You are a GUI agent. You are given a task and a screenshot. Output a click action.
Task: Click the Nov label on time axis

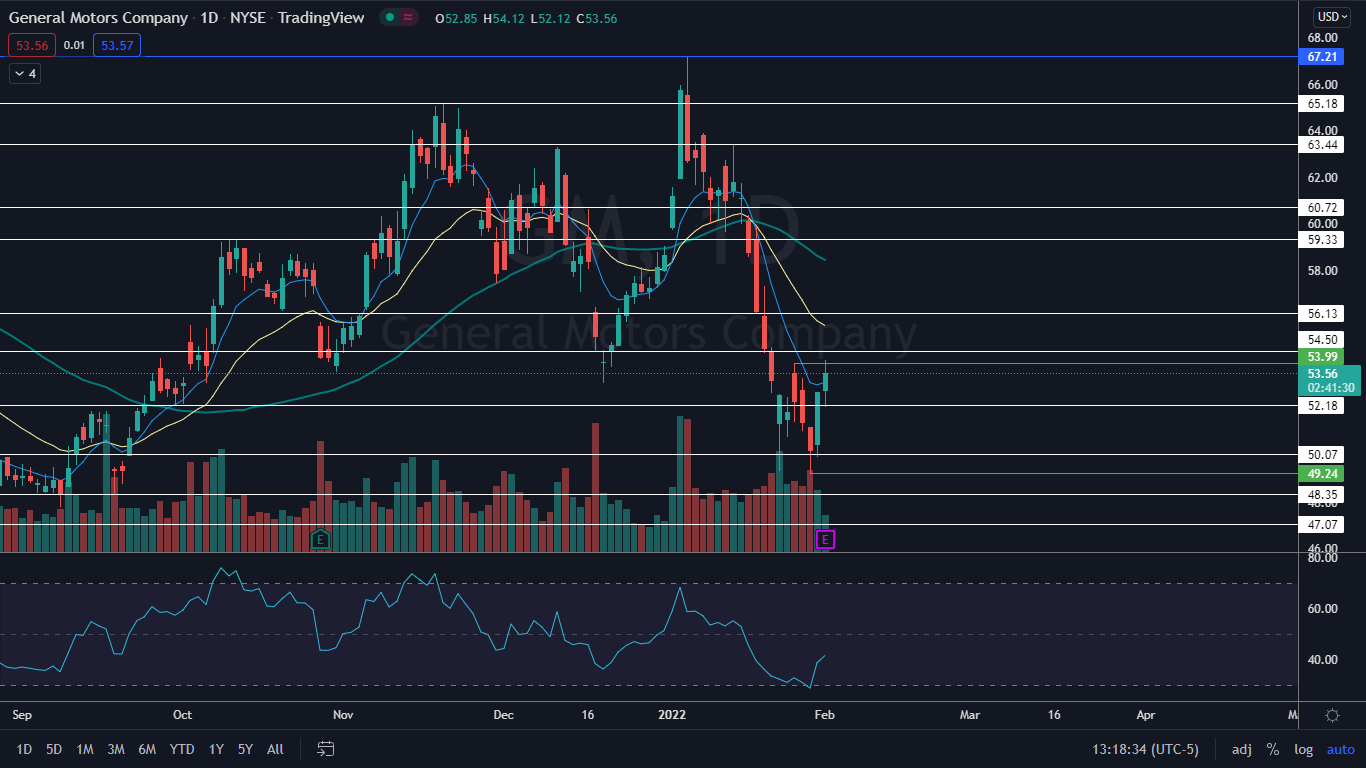tap(343, 715)
